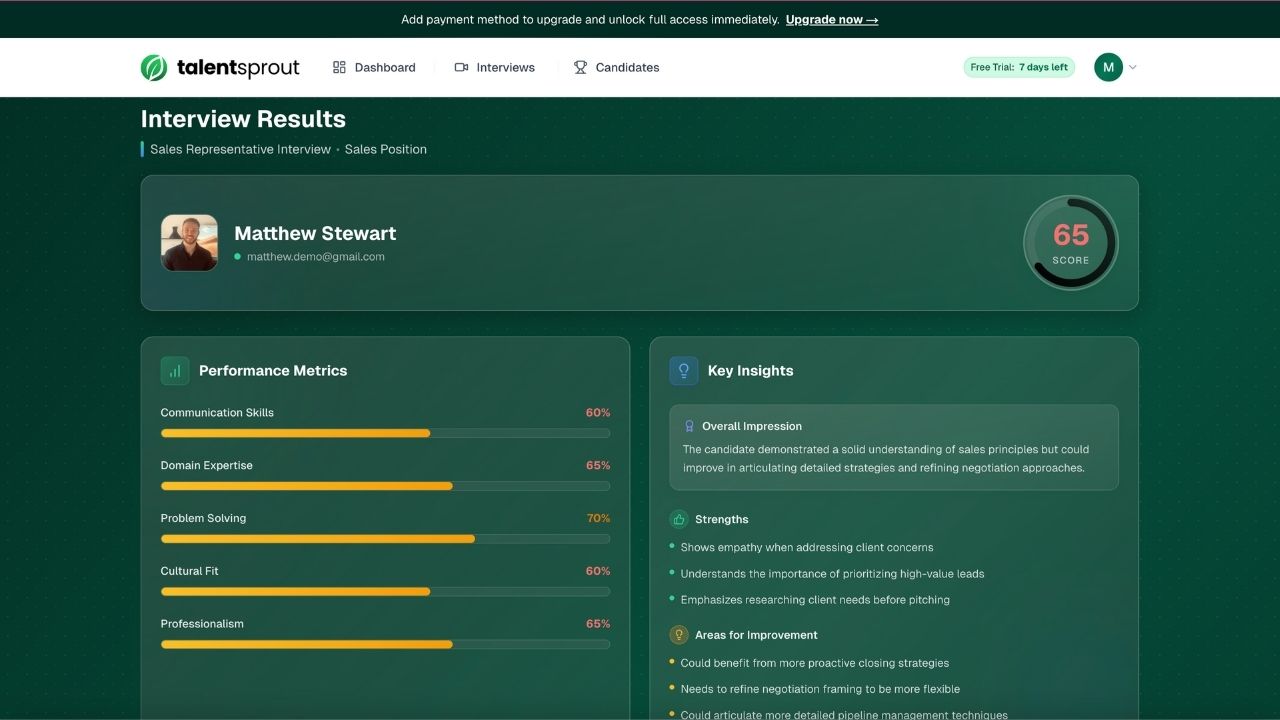Open the Dashboard menu item
This screenshot has width=1280, height=720.
tap(384, 68)
